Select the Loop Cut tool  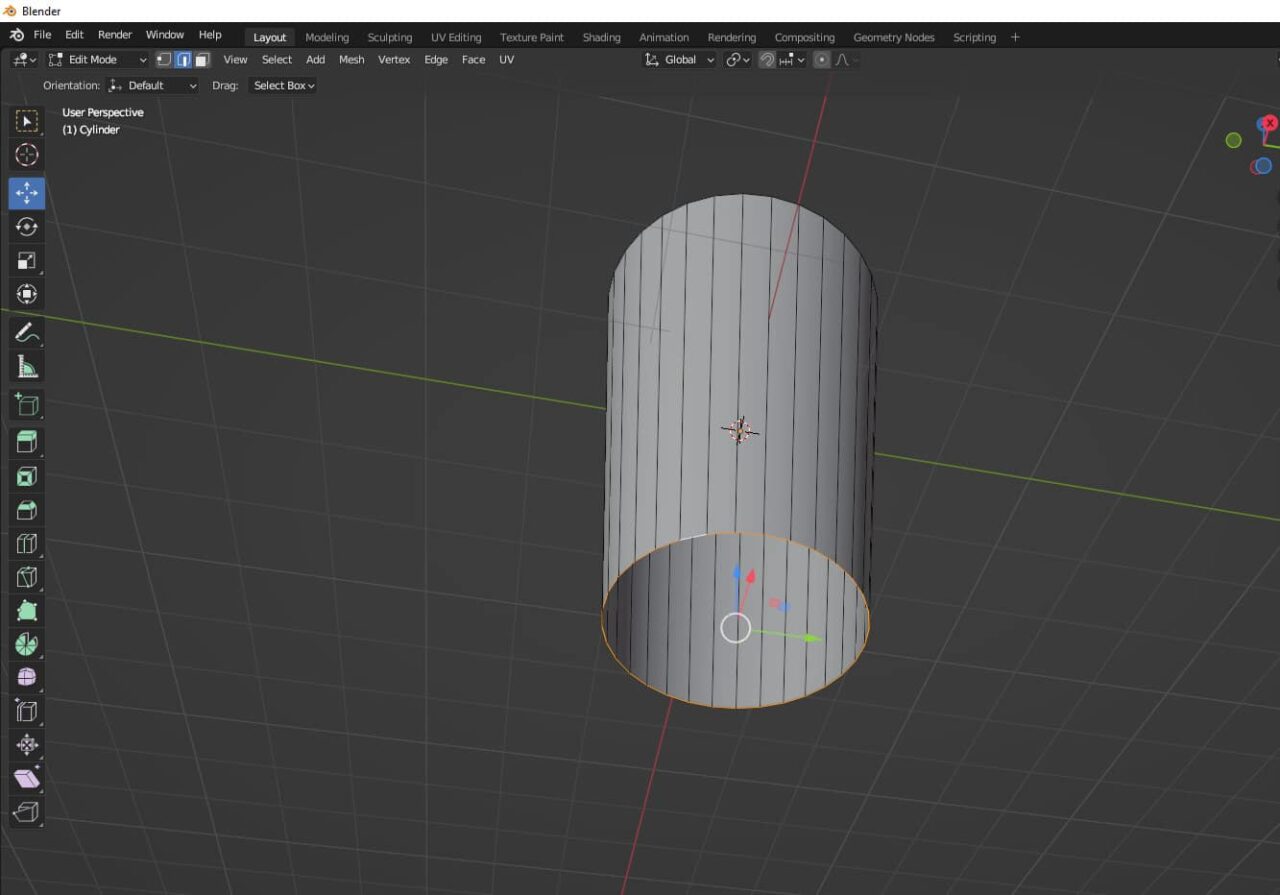tap(26, 543)
